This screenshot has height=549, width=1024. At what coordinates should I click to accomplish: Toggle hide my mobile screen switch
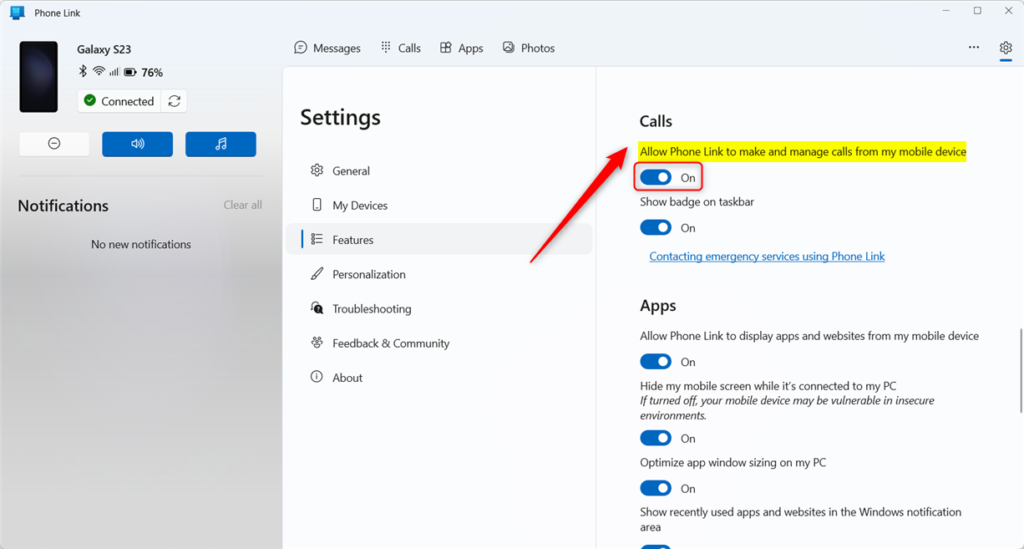(x=656, y=438)
